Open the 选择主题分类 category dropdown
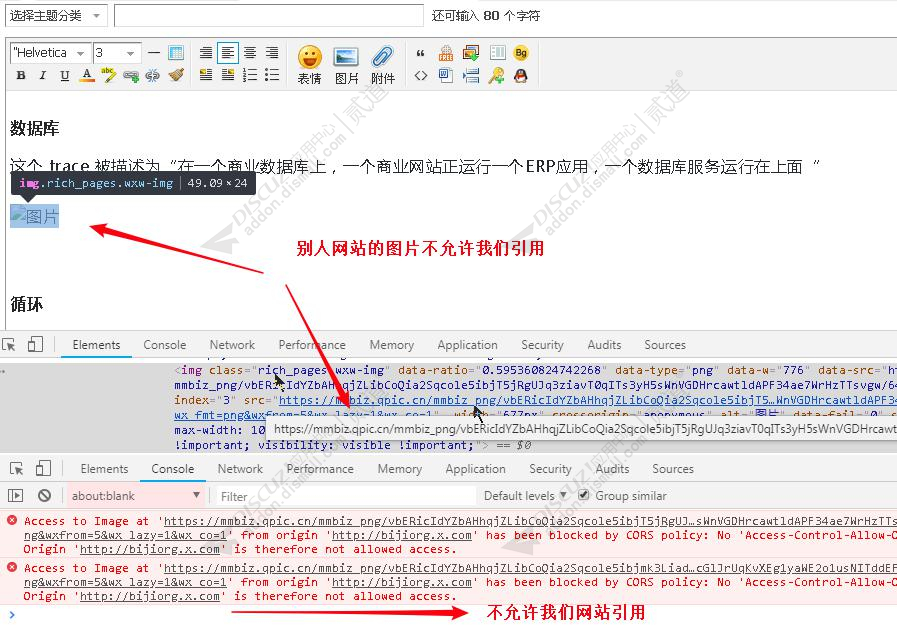The image size is (897, 636). [55, 16]
